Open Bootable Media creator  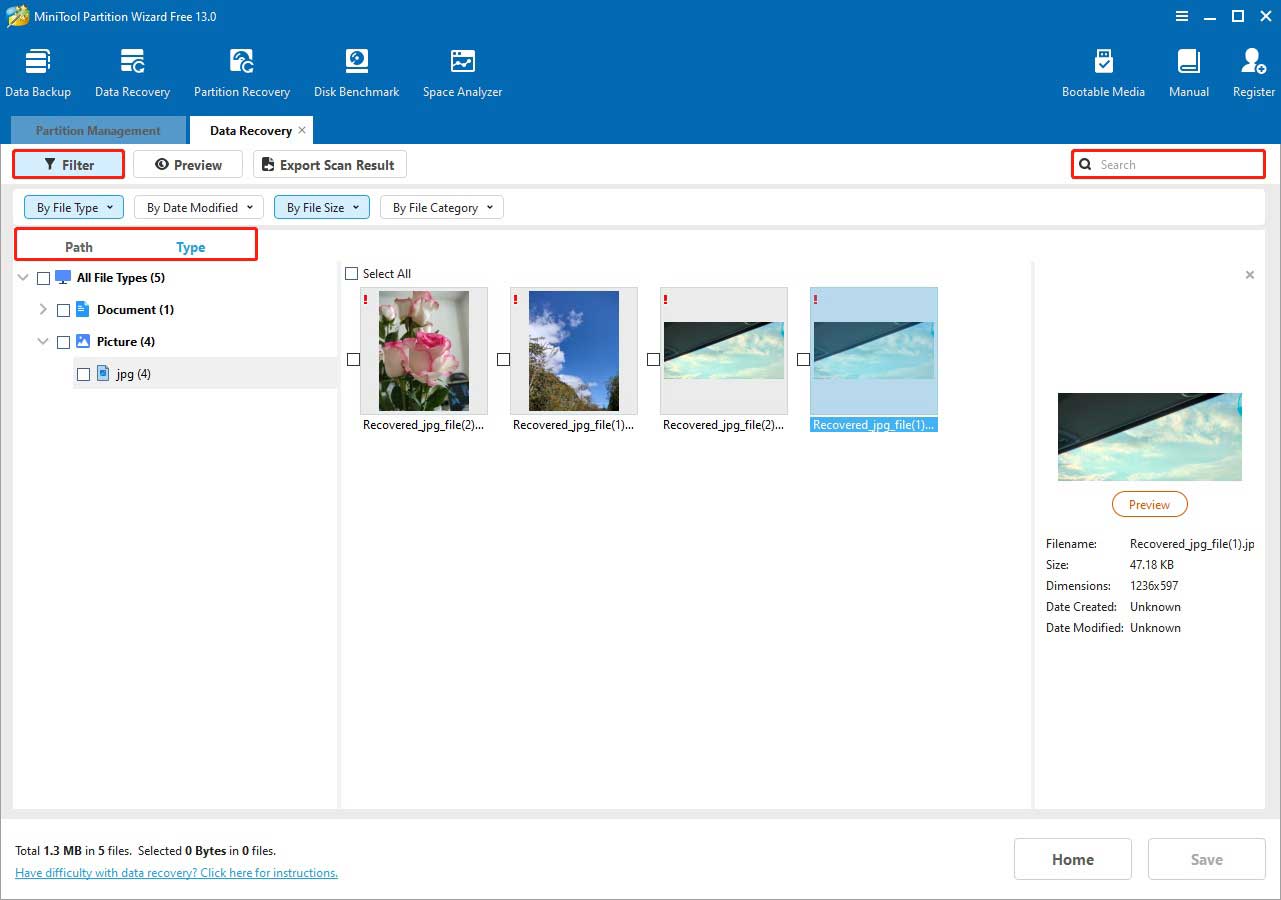(1103, 69)
